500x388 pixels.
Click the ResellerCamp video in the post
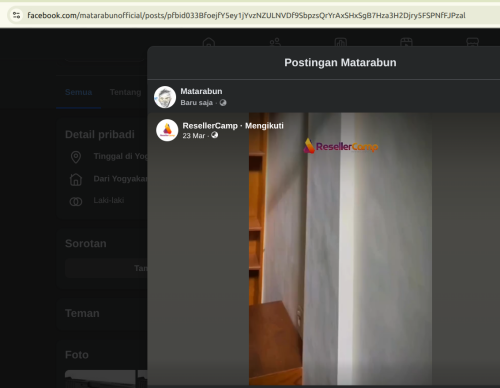coord(340,249)
